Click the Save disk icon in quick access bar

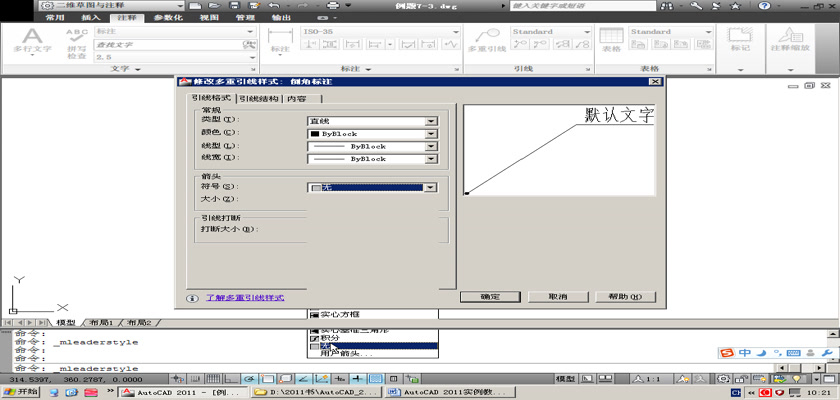click(234, 5)
